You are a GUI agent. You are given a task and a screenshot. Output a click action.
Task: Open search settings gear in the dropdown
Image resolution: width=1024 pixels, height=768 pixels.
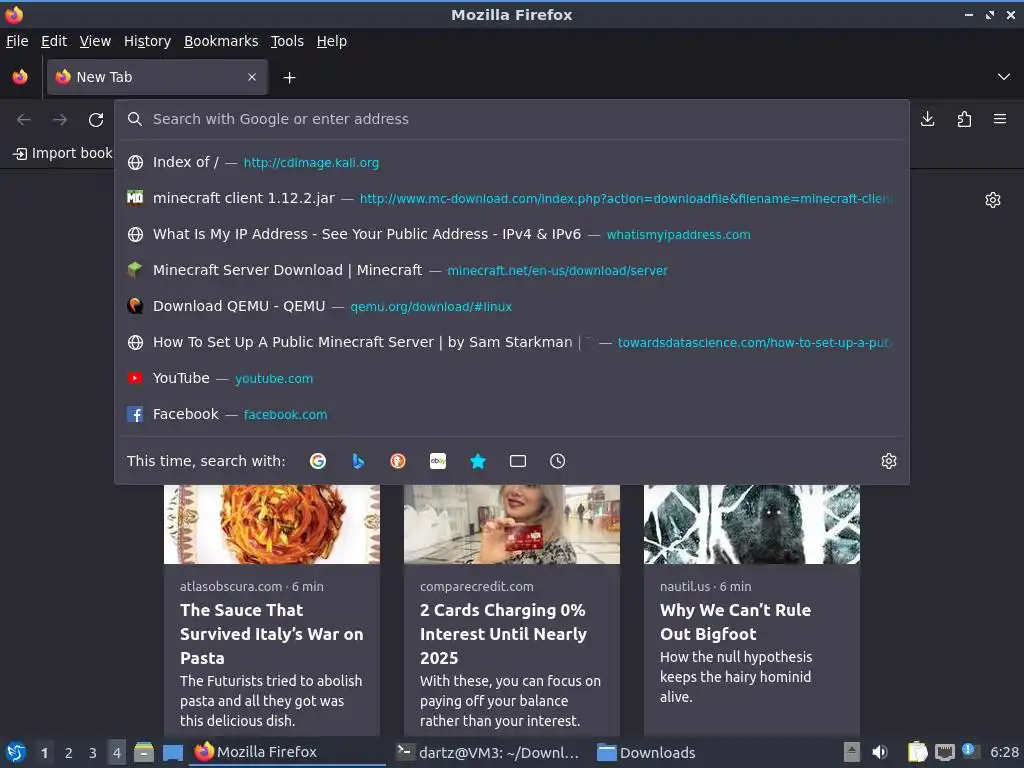coord(889,461)
